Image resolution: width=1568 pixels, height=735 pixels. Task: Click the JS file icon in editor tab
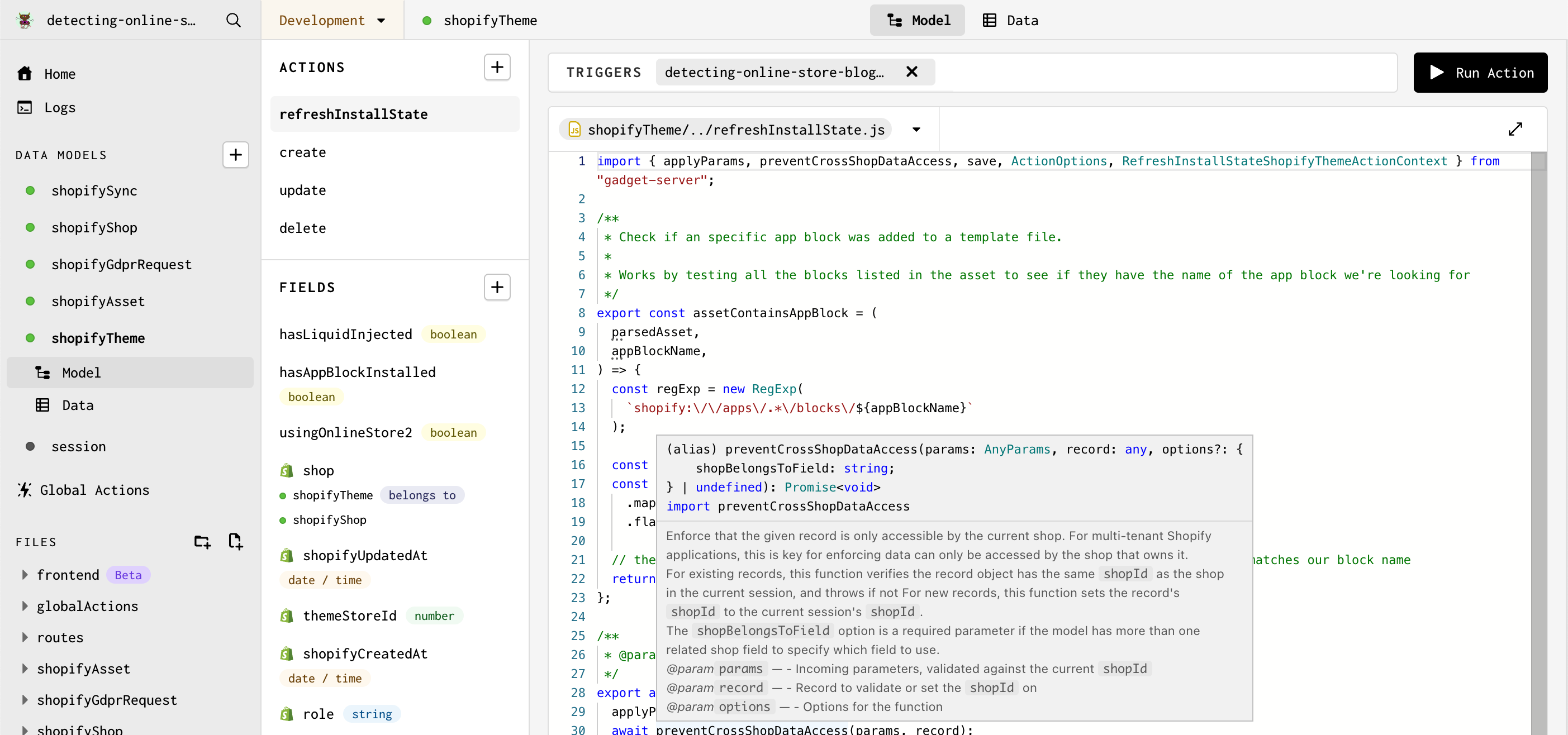pos(574,130)
